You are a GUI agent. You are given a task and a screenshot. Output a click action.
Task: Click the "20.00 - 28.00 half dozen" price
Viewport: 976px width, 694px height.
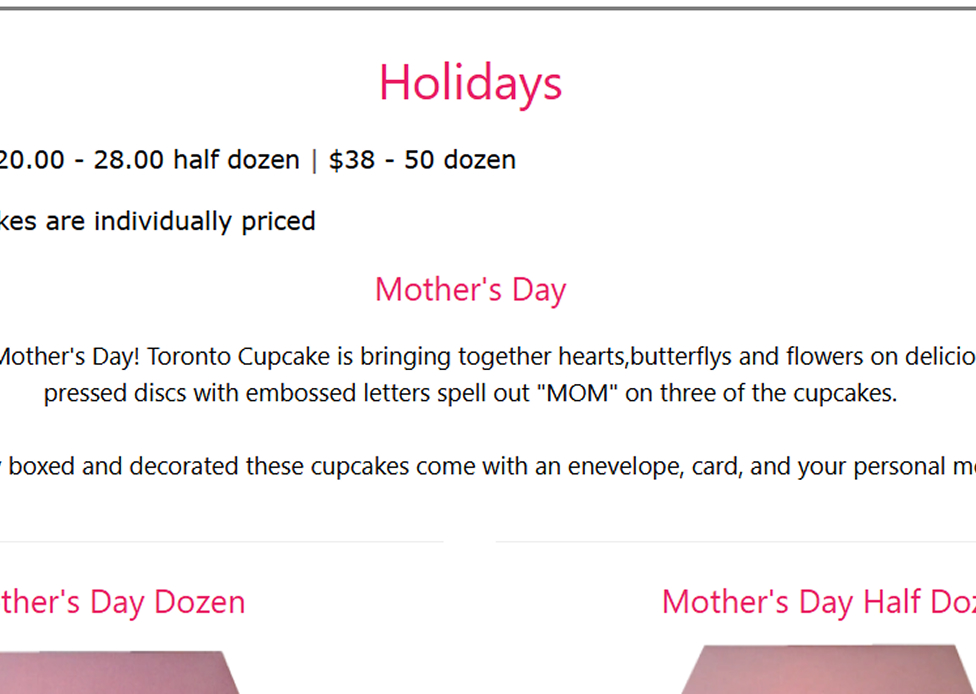[150, 160]
